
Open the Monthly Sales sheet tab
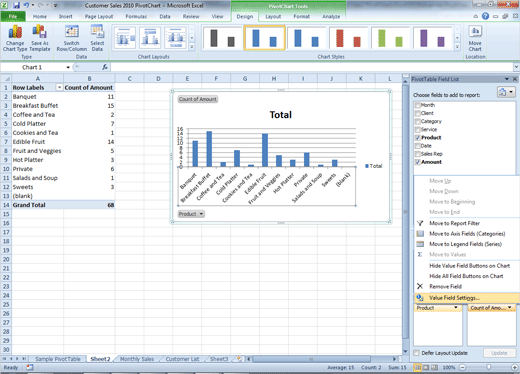tap(137, 359)
